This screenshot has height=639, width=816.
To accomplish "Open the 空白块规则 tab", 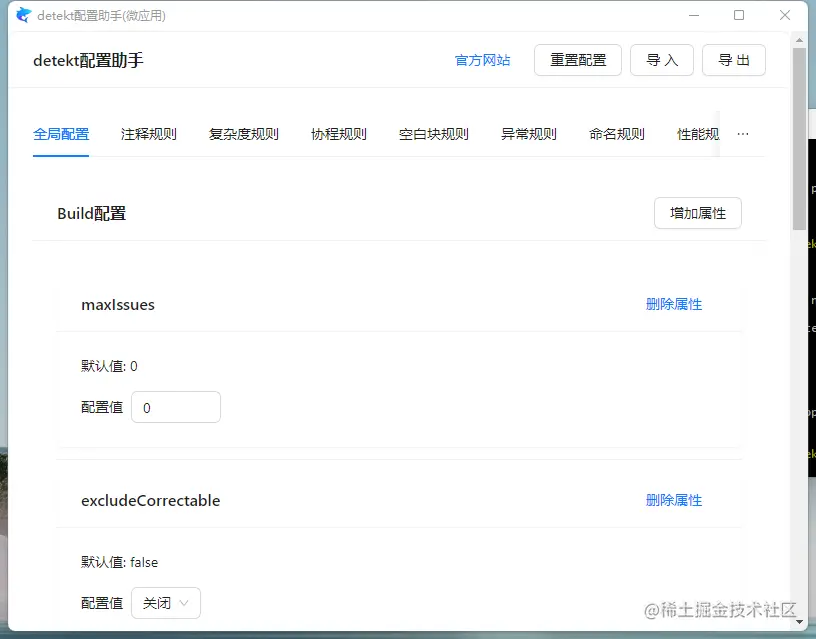I will tap(434, 134).
